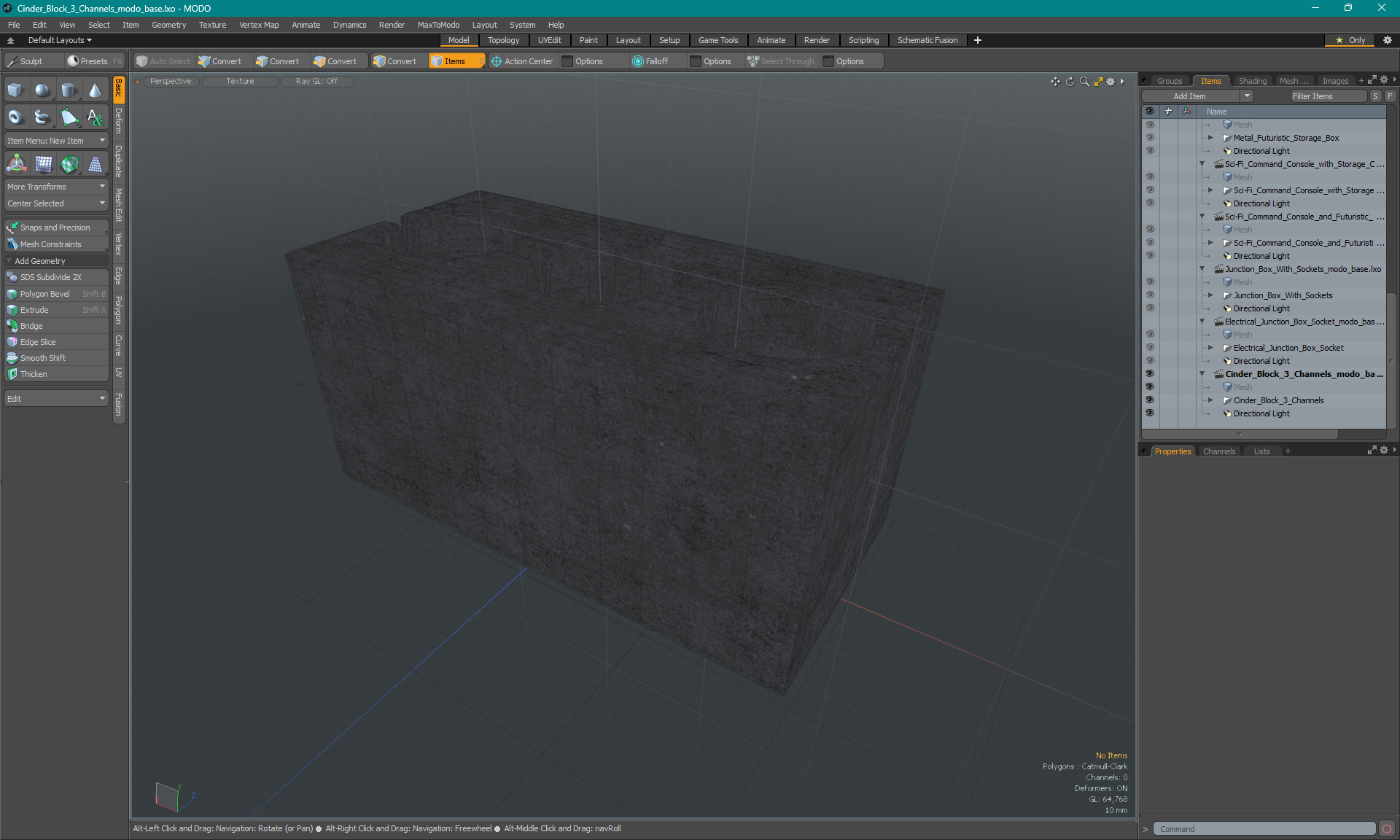Click the SDS Subdivide 2x tool
The width and height of the screenshot is (1400, 840).
[x=53, y=277]
